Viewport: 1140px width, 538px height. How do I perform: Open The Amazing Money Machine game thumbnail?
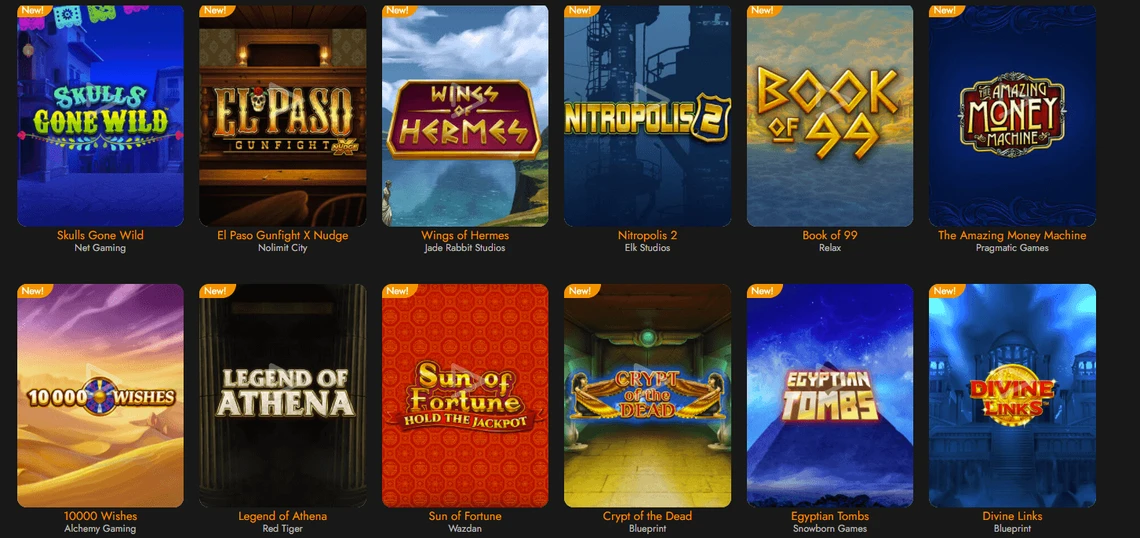1013,116
